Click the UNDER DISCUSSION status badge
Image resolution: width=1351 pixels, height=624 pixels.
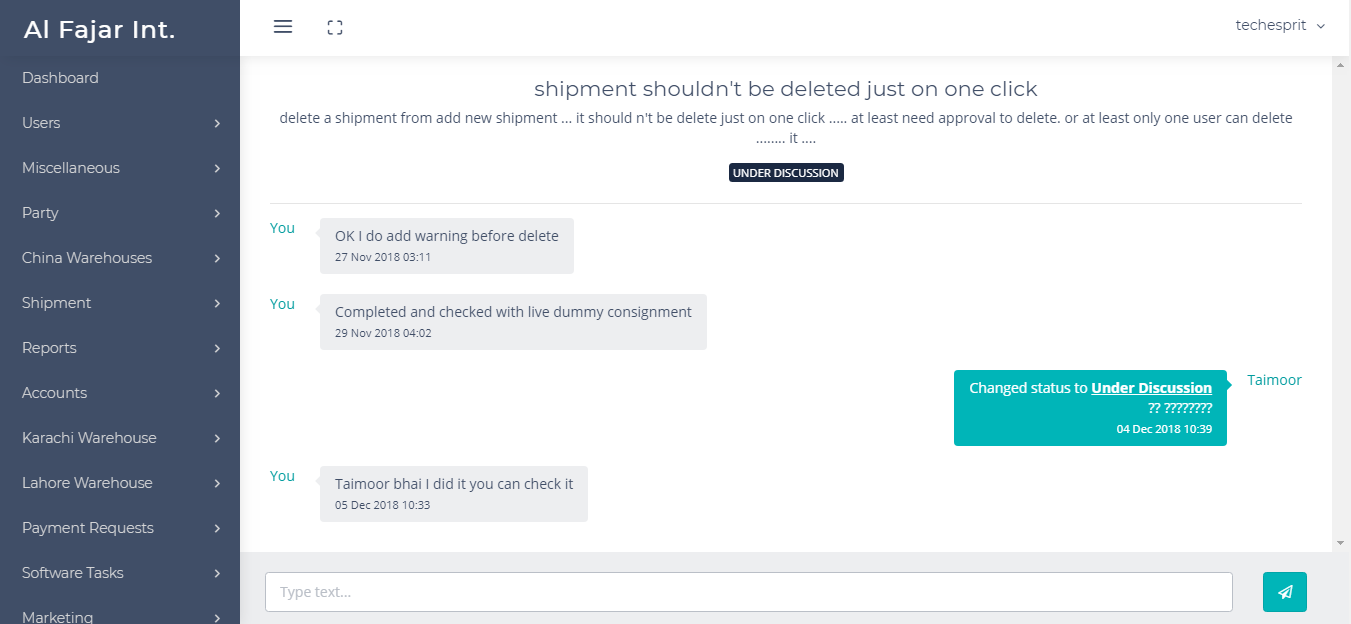785,173
